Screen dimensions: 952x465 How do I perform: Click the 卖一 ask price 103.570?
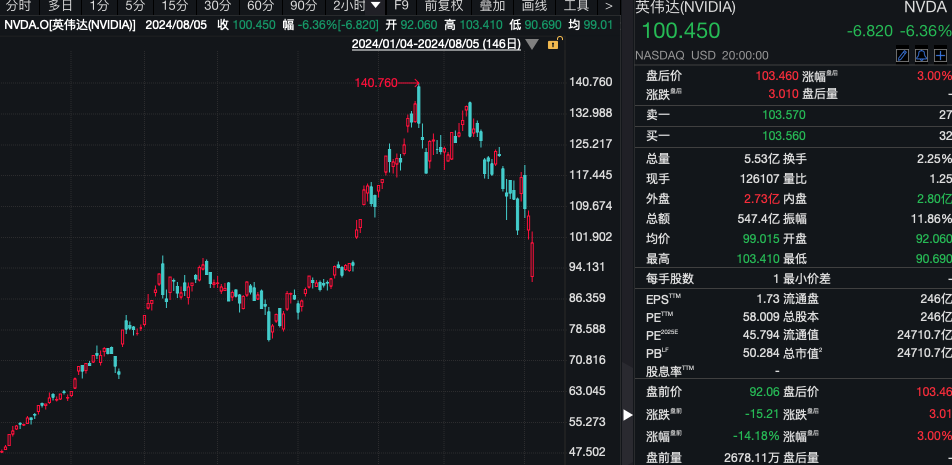click(x=784, y=115)
